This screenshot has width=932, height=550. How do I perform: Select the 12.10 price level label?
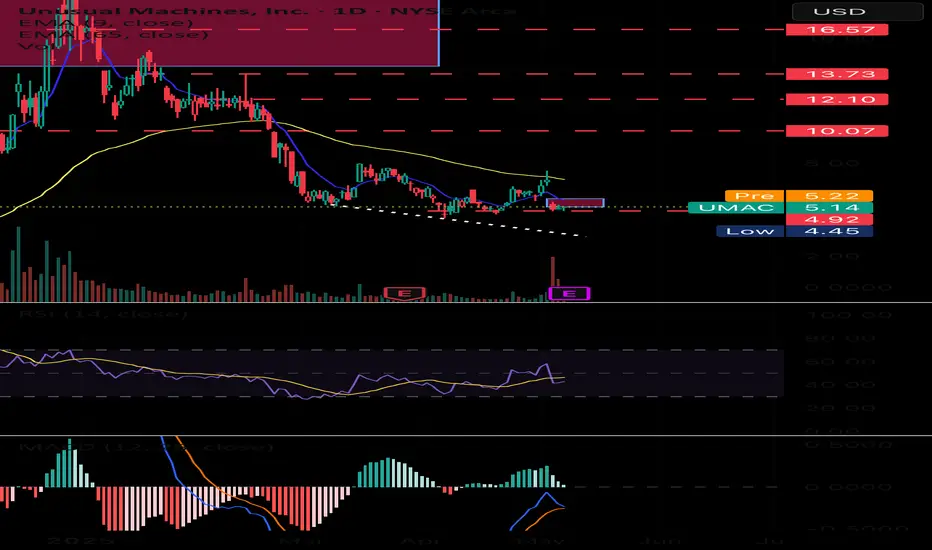pos(837,99)
